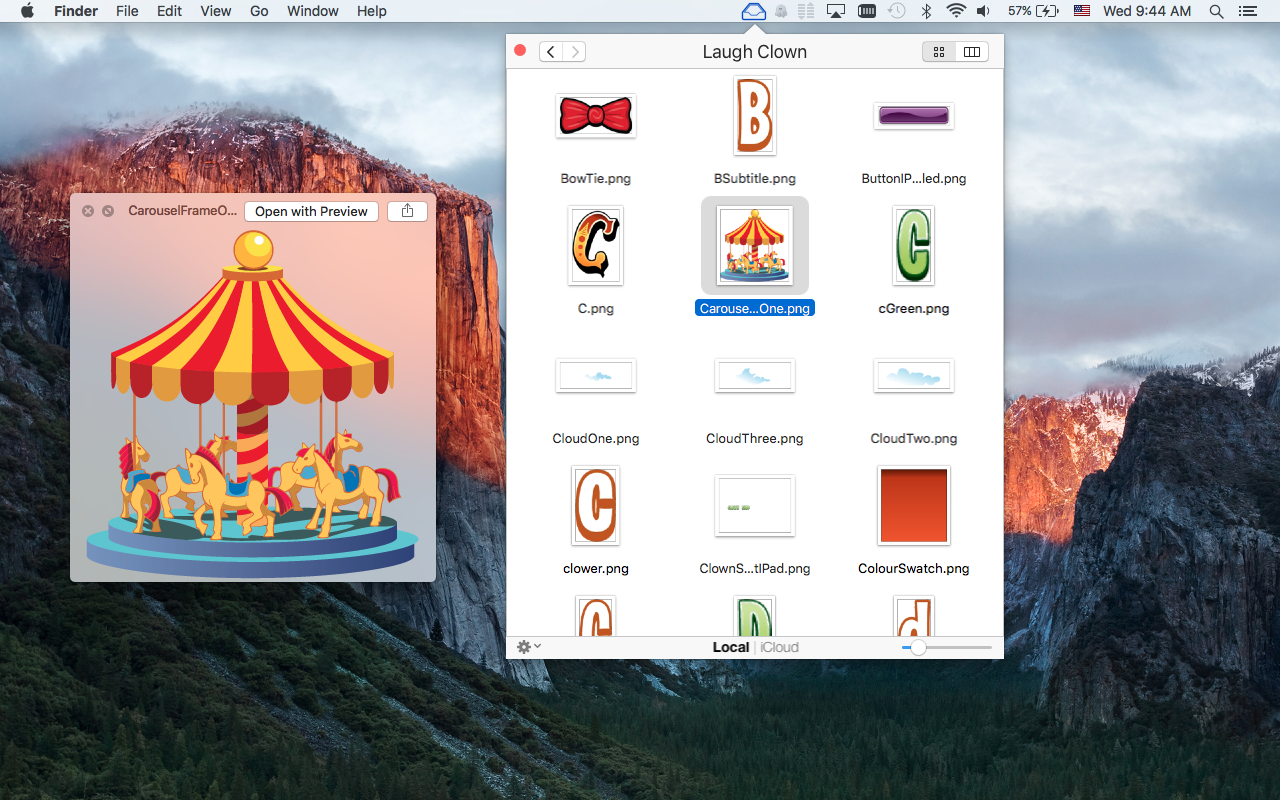The image size is (1280, 800).
Task: Click the CloudThree.png file name
Action: [x=755, y=438]
